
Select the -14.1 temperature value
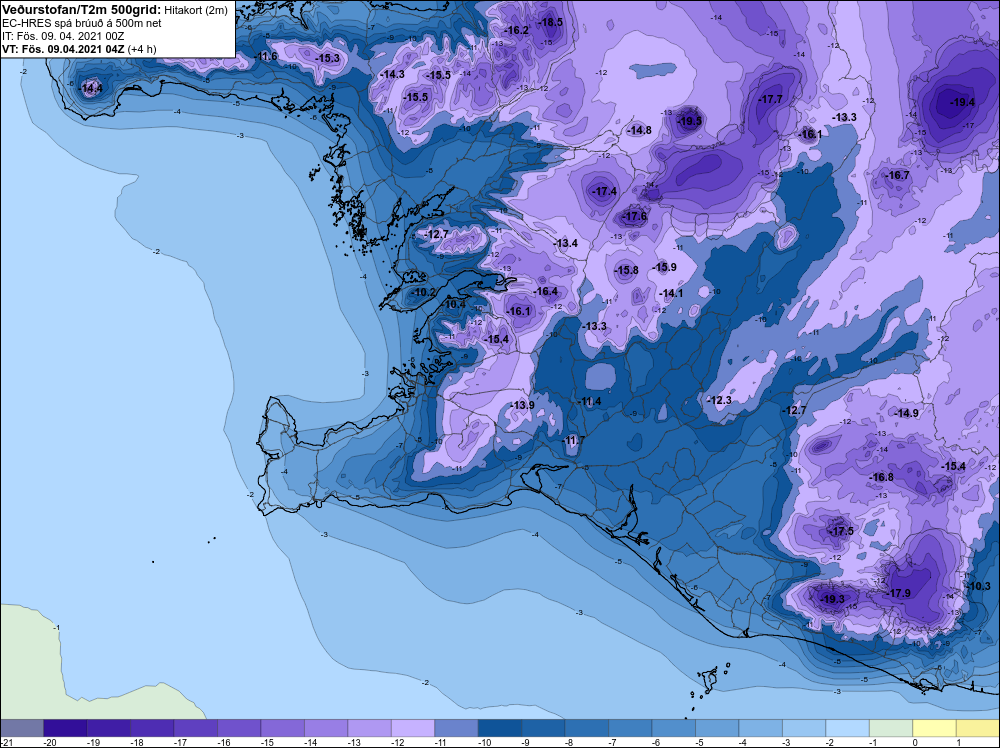[x=671, y=293]
